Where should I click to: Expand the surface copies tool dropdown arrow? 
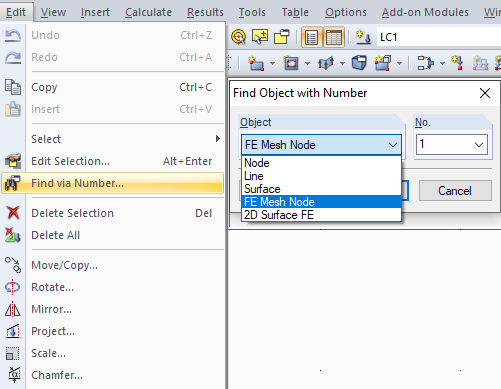click(x=399, y=63)
